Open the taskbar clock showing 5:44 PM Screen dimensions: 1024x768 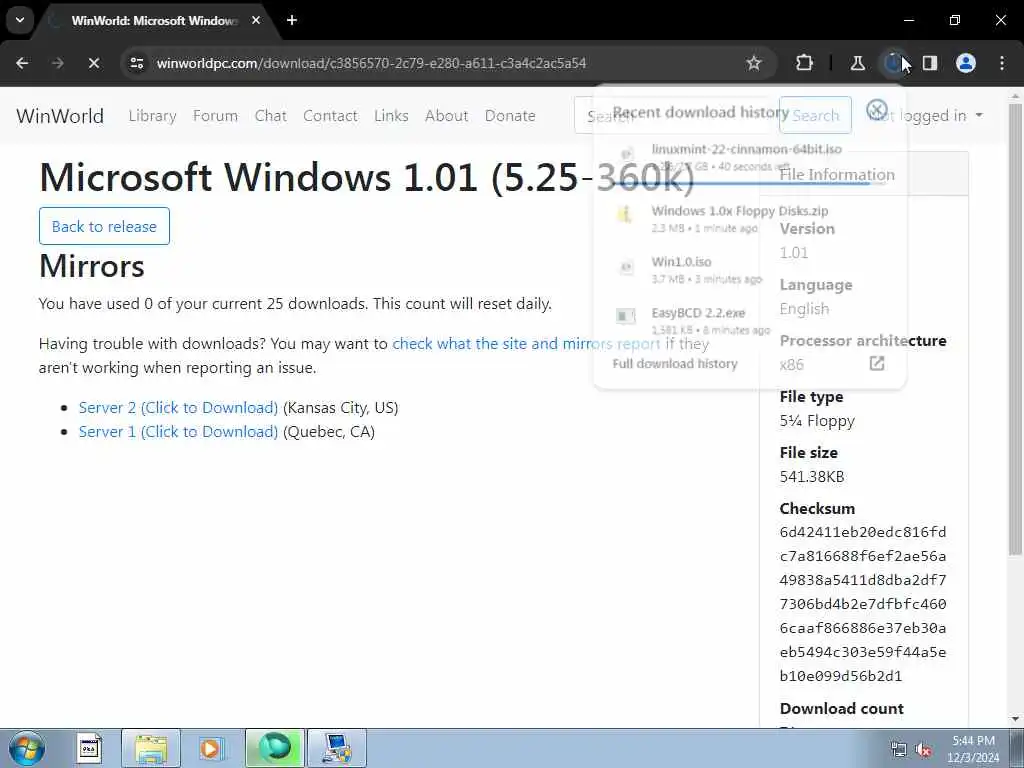point(974,749)
